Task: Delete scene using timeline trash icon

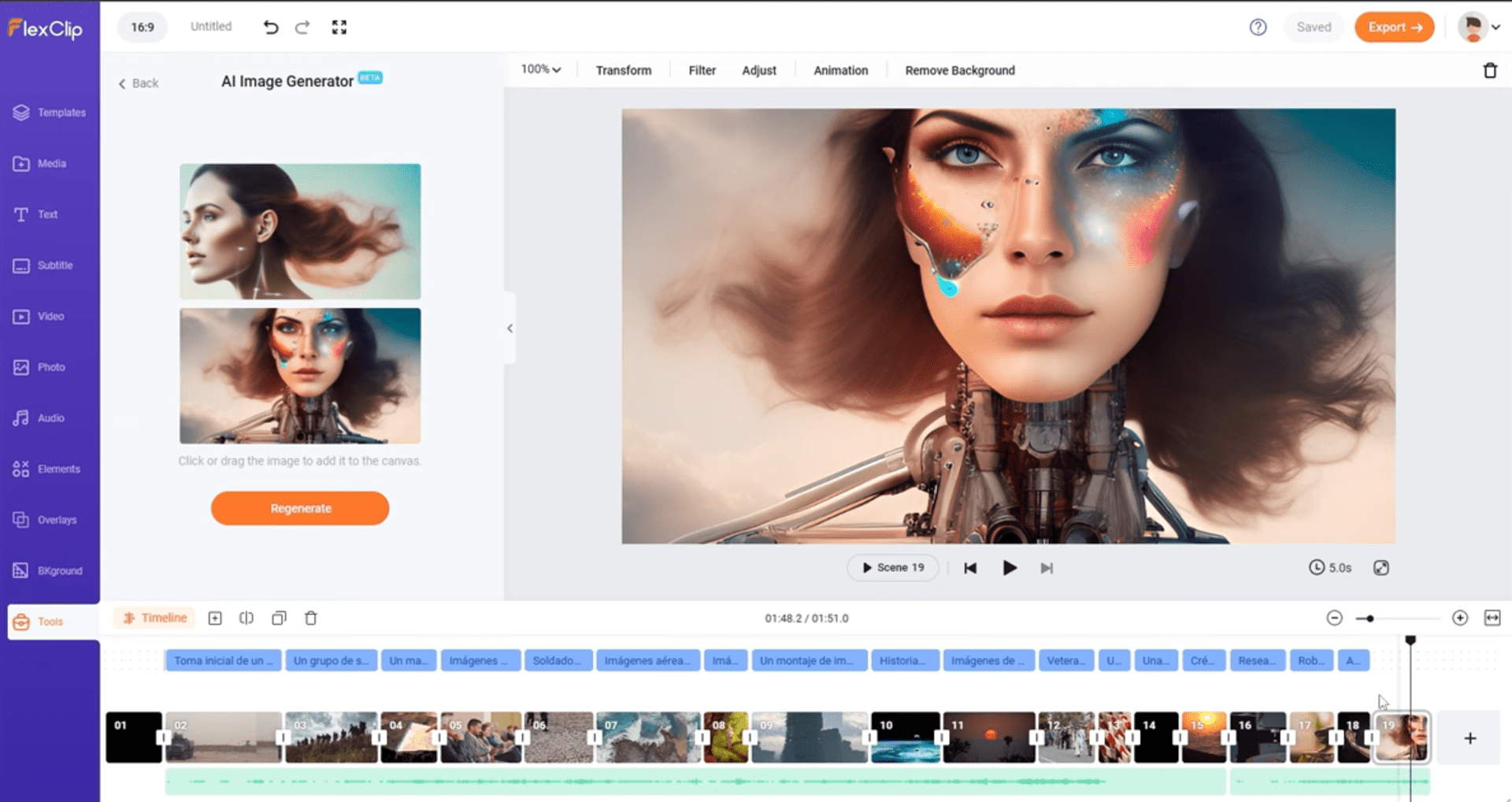Action: pos(311,618)
